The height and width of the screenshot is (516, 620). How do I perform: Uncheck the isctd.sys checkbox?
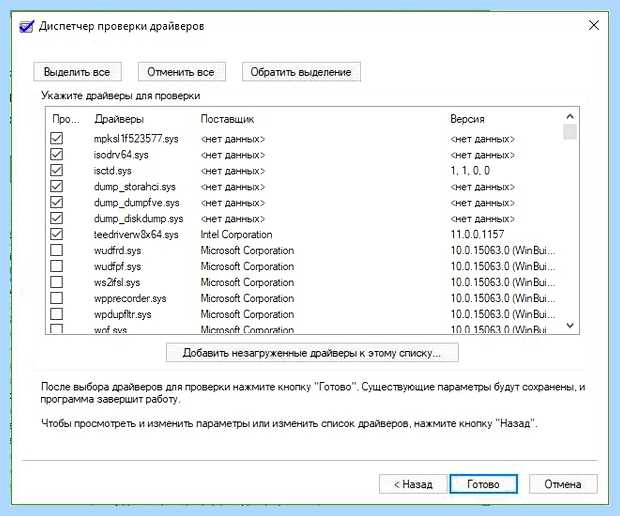point(57,170)
